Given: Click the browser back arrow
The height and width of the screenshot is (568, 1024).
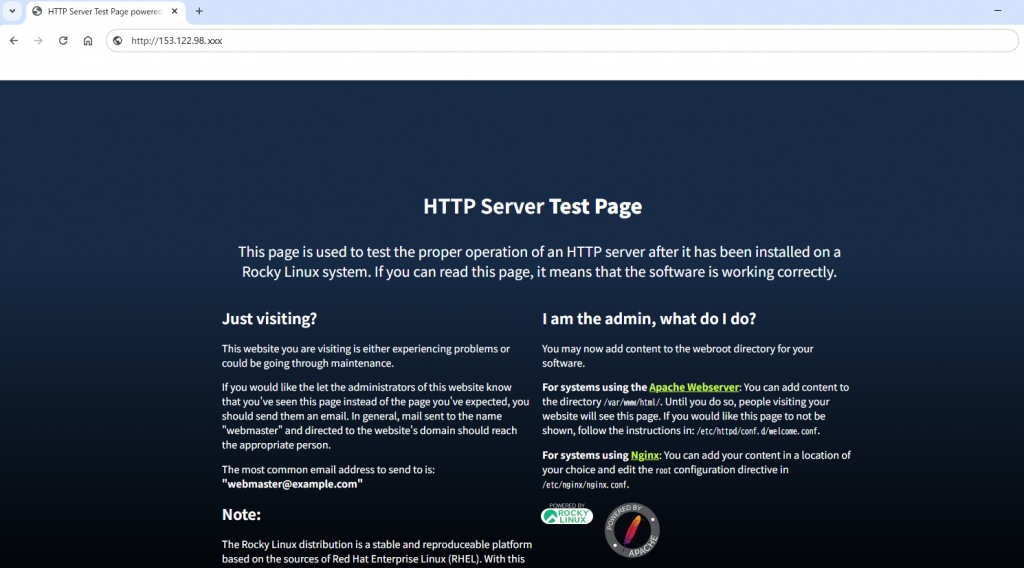Looking at the screenshot, I should tap(14, 40).
